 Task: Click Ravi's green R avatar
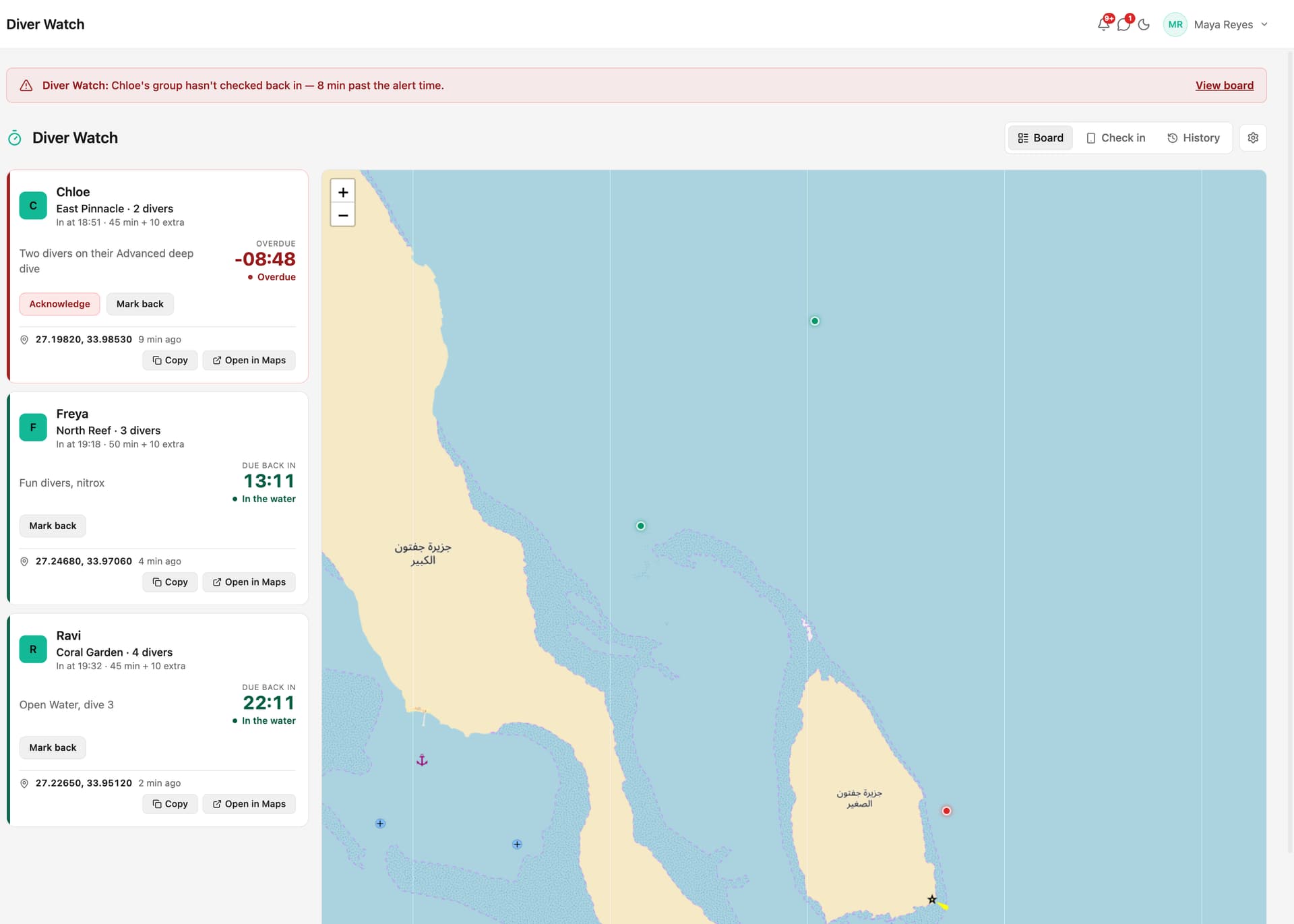pyautogui.click(x=33, y=649)
